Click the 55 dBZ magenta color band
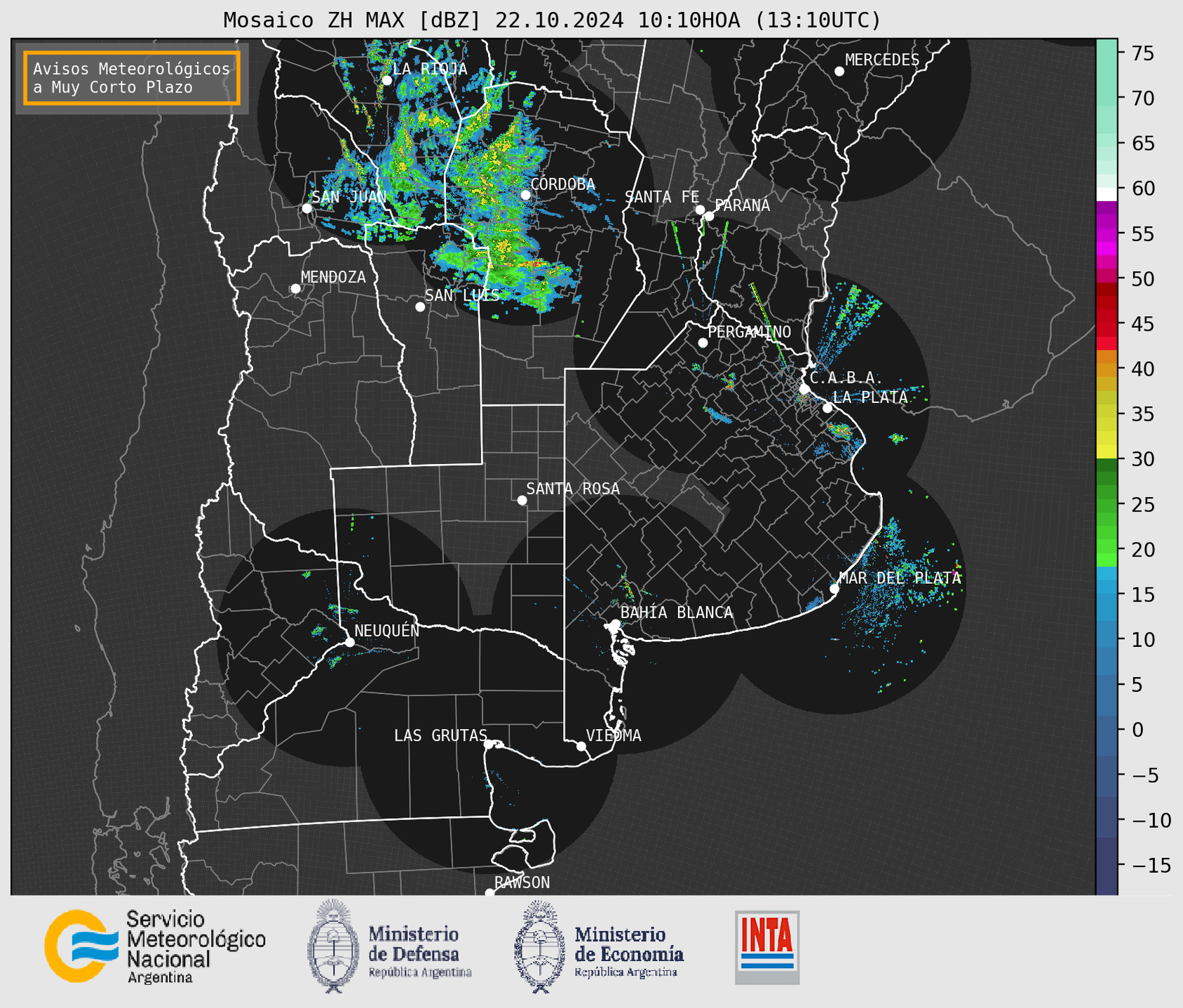Viewport: 1183px width, 1008px height. pyautogui.click(x=1107, y=235)
